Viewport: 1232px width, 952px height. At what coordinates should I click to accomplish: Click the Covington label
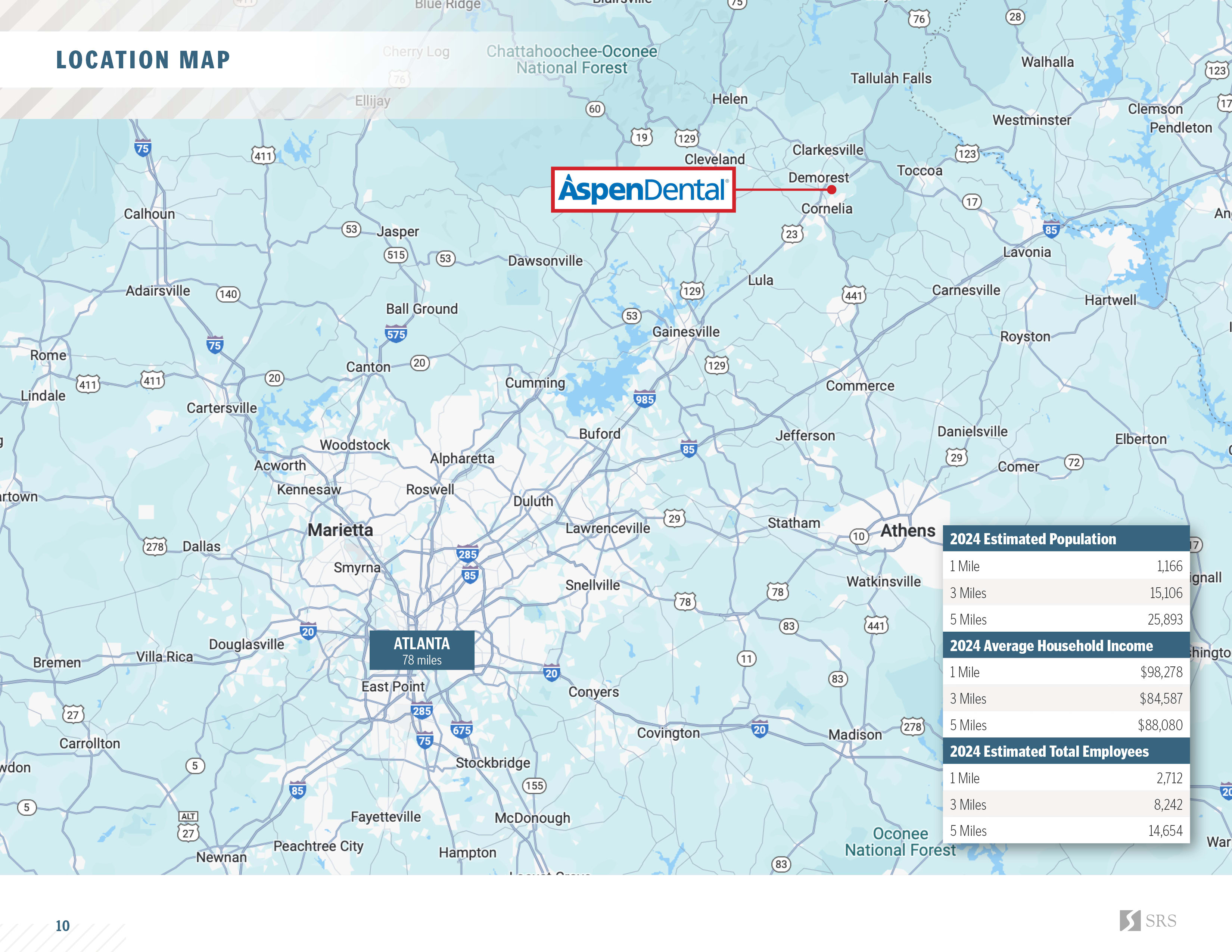coord(669,732)
